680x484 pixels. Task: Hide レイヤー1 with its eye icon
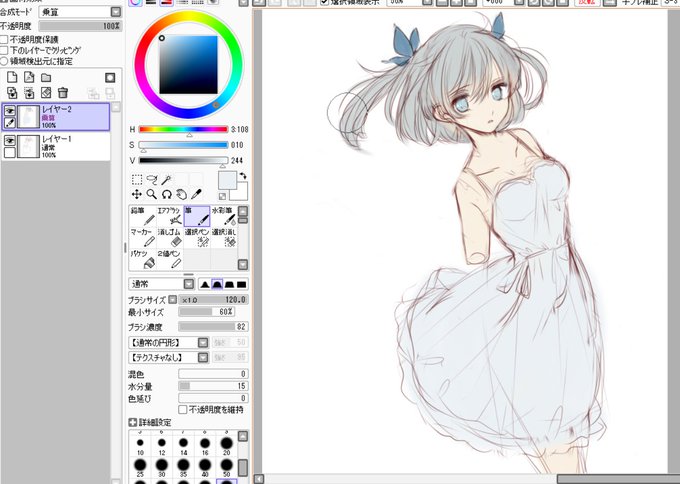[10, 141]
